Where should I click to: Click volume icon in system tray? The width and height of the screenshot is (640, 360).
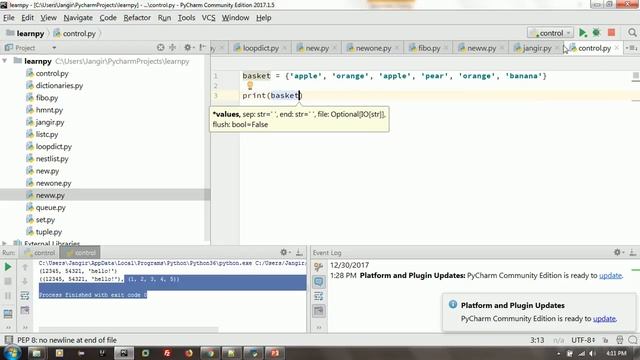point(592,353)
